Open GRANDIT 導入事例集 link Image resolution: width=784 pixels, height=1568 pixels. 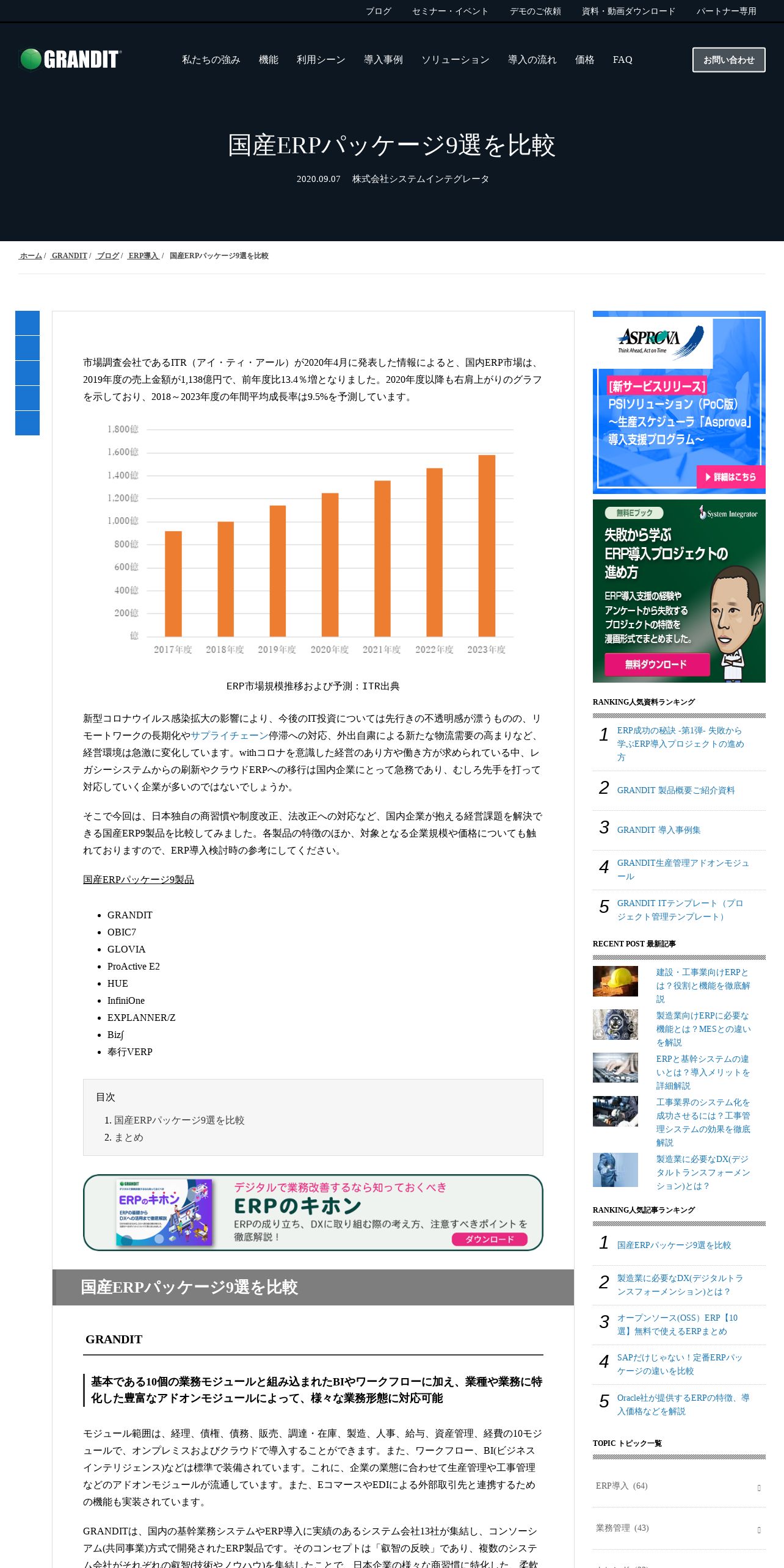pyautogui.click(x=659, y=830)
